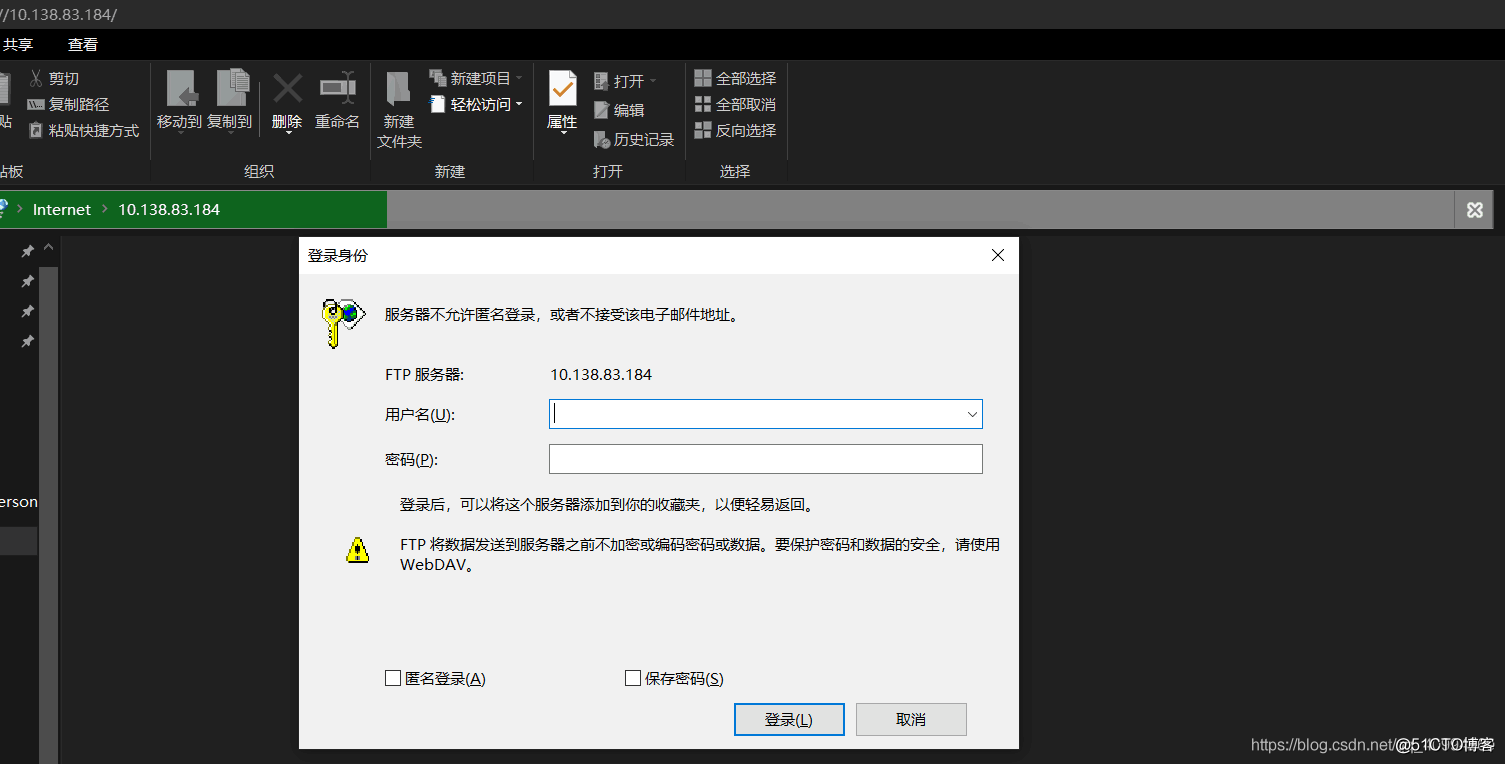1505x764 pixels.
Task: Click Paste shortcut (粘贴快捷方式) in ribbon
Action: point(83,130)
